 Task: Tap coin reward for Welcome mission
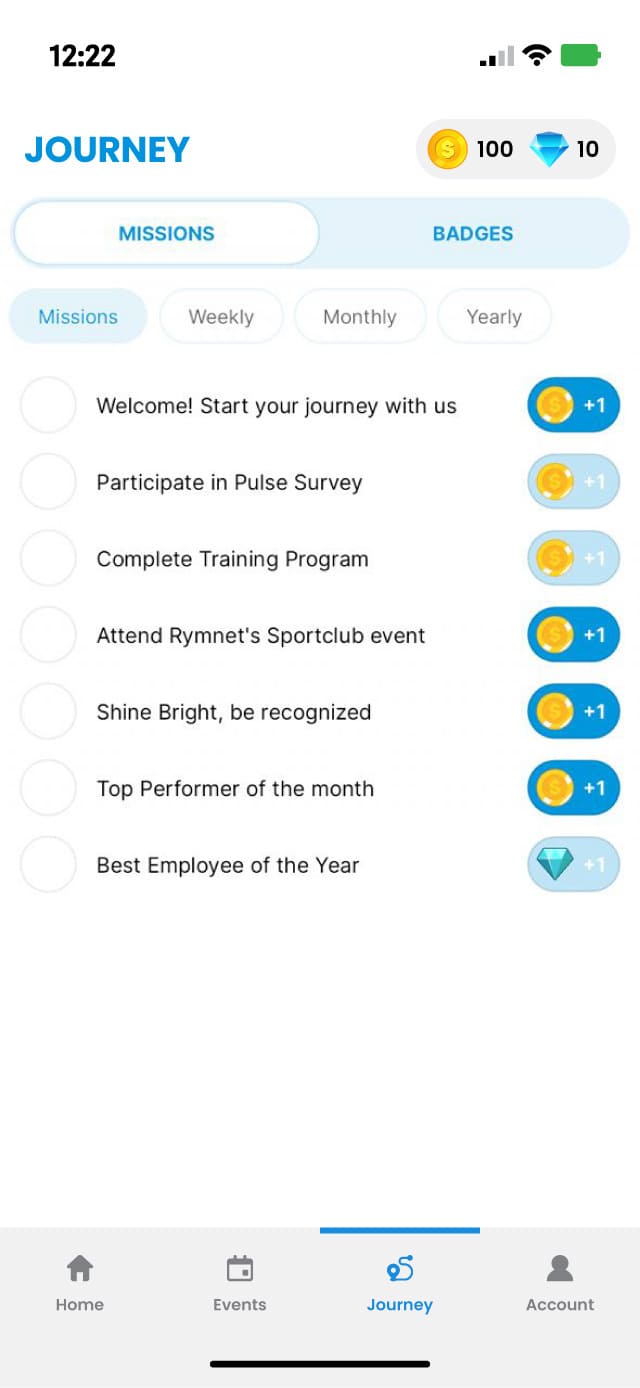pyautogui.click(x=573, y=405)
